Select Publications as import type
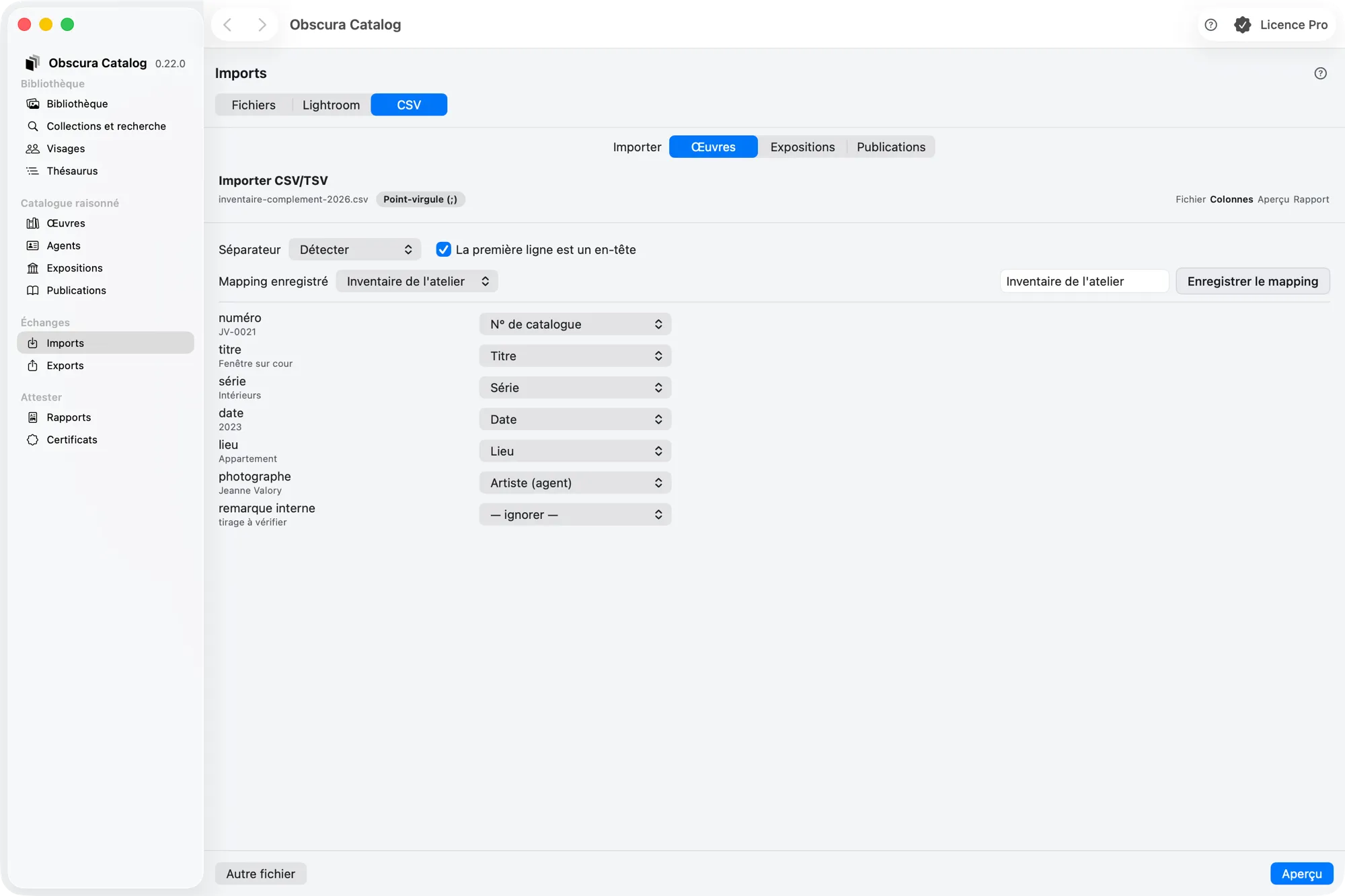This screenshot has height=896, width=1345. coord(891,147)
